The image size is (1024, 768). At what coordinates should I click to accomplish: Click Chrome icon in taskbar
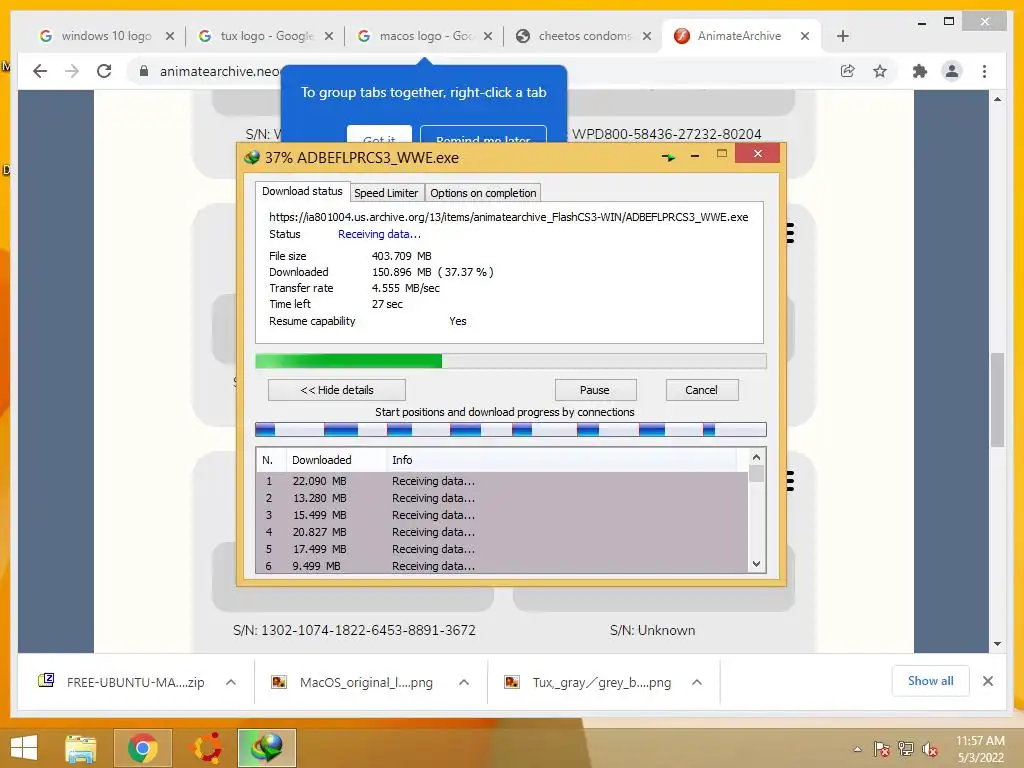point(142,748)
